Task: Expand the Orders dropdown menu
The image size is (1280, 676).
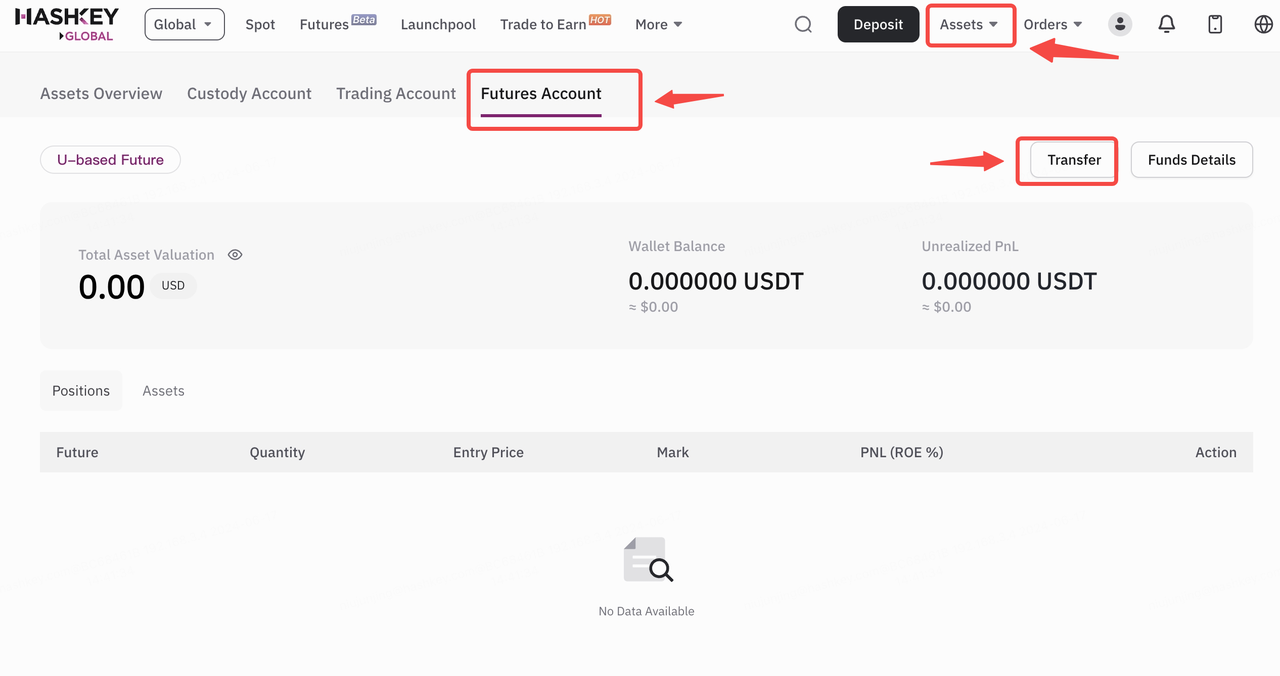Action: pyautogui.click(x=1053, y=24)
